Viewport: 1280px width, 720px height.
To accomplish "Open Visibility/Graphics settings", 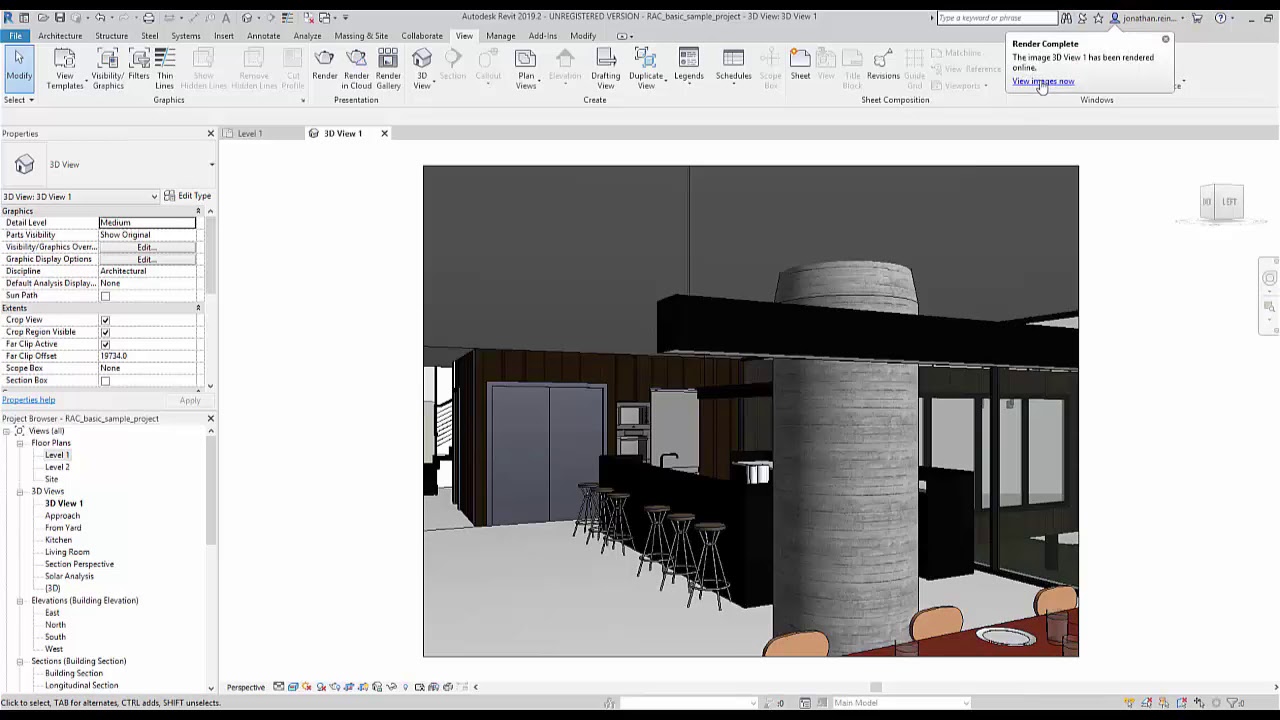I will point(108,69).
